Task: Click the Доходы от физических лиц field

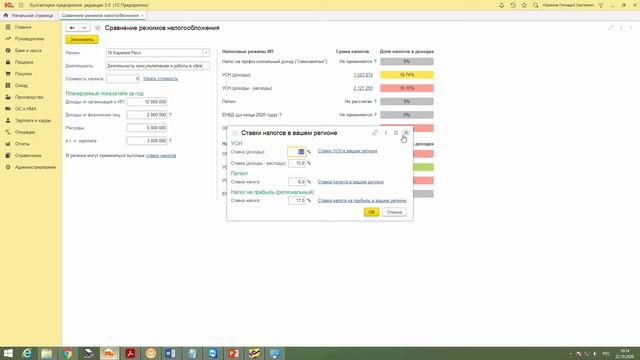Action: point(147,115)
